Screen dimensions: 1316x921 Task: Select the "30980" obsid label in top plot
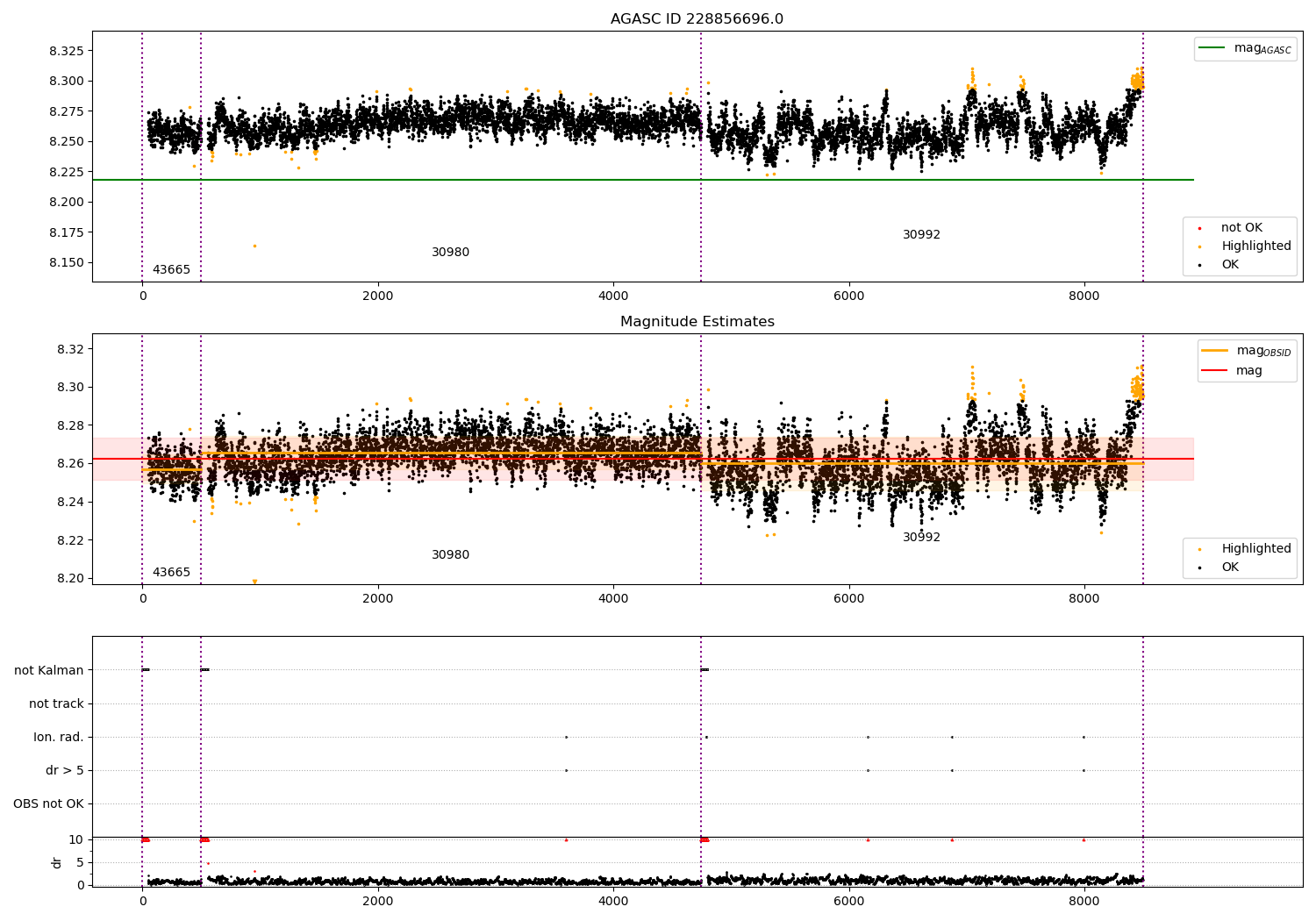click(450, 253)
